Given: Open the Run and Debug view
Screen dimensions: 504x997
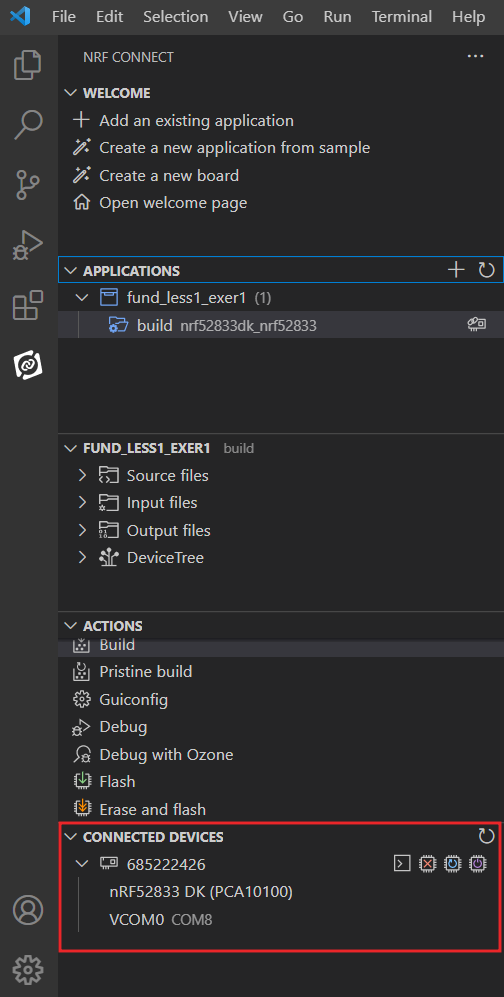Looking at the screenshot, I should pyautogui.click(x=28, y=245).
